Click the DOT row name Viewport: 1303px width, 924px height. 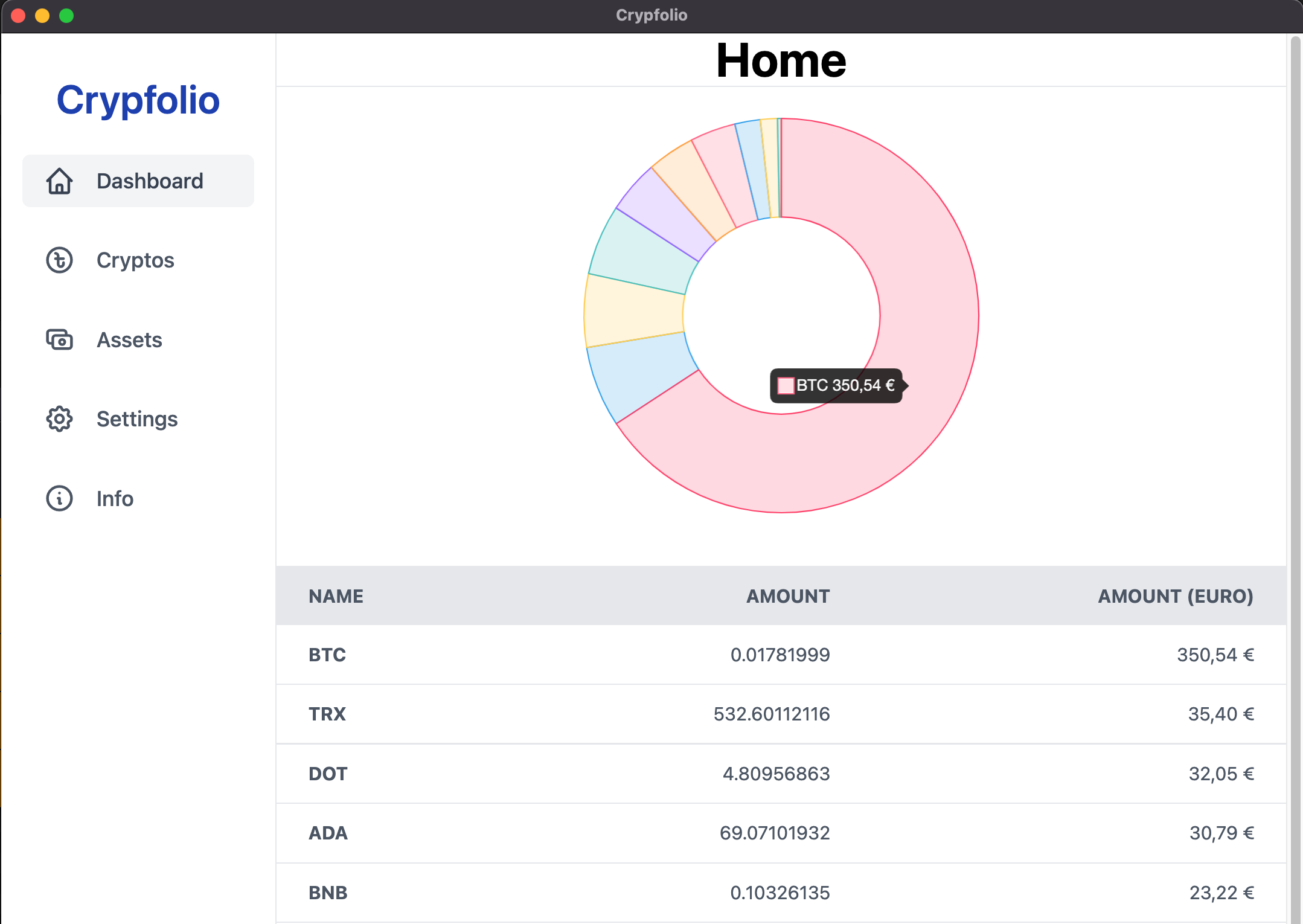point(328,774)
